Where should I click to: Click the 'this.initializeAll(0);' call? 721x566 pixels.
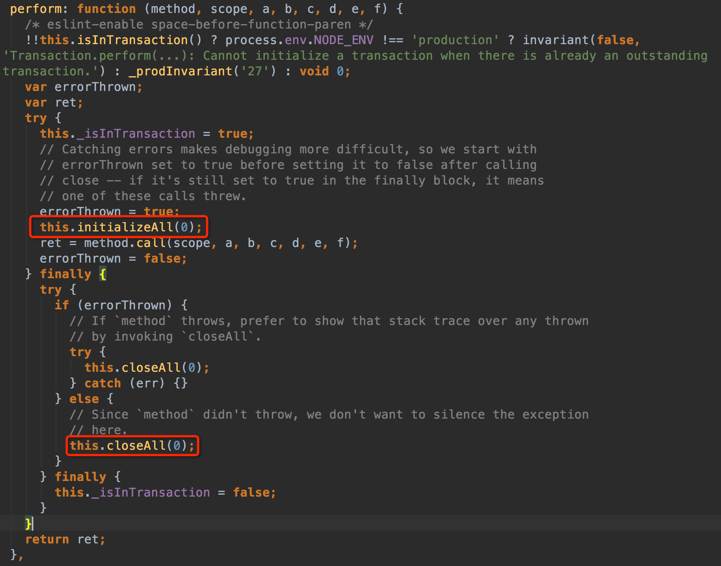[120, 227]
